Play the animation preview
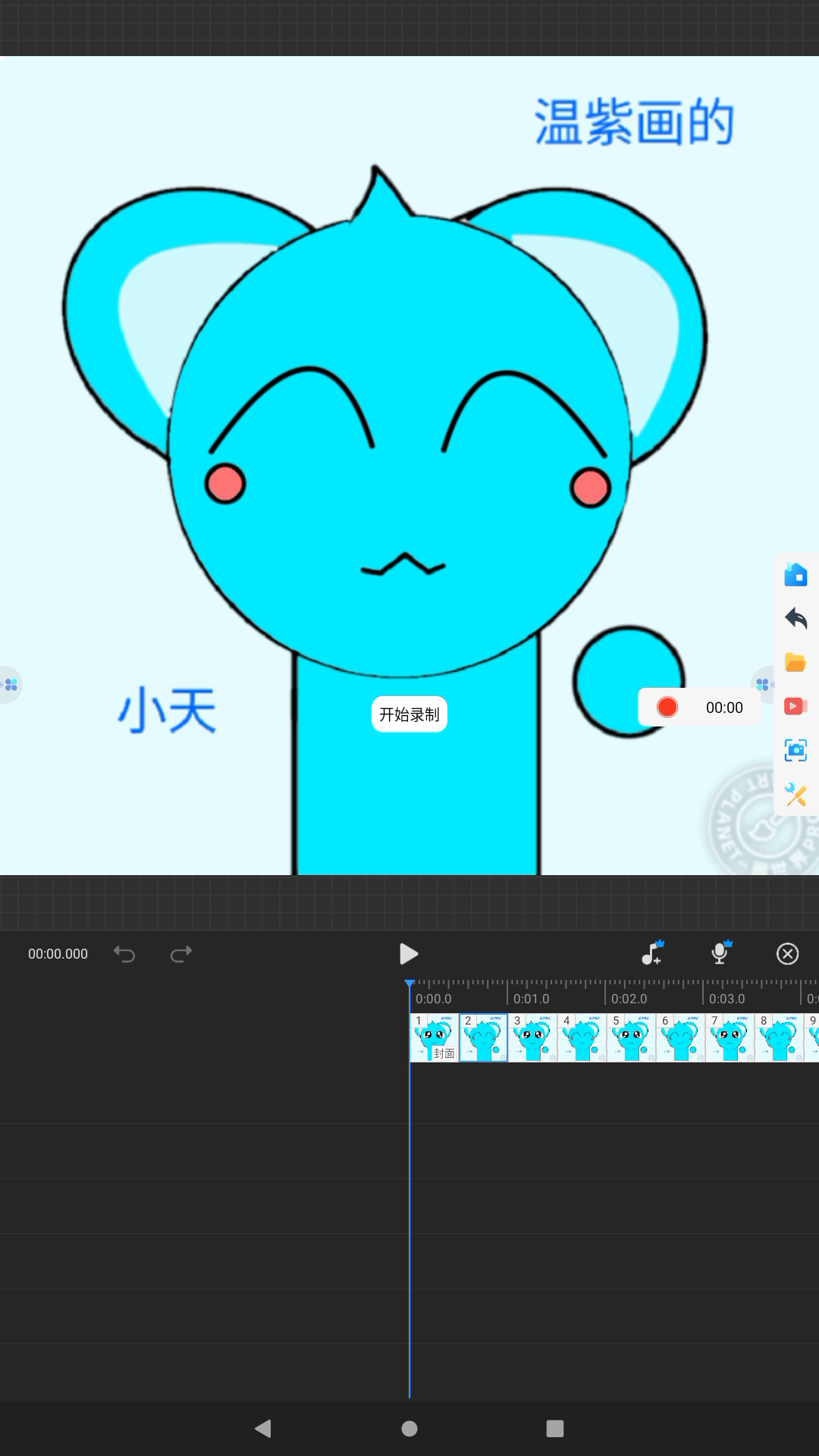The height and width of the screenshot is (1456, 819). (409, 954)
